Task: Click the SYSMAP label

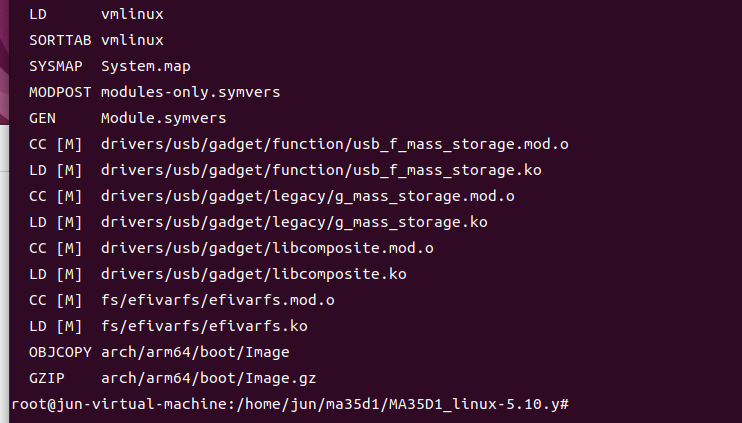Action: click(56, 66)
